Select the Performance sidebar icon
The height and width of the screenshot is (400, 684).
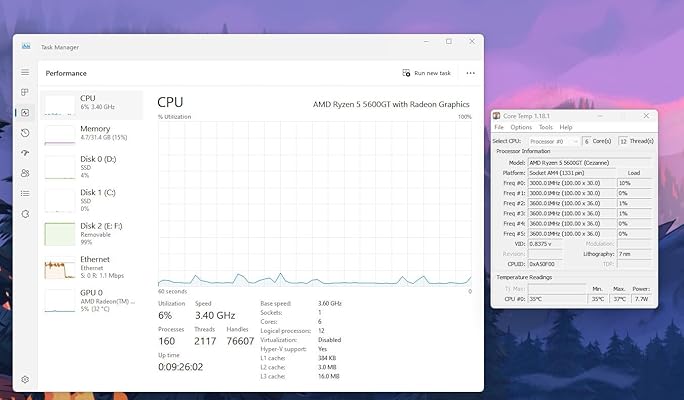[x=25, y=112]
